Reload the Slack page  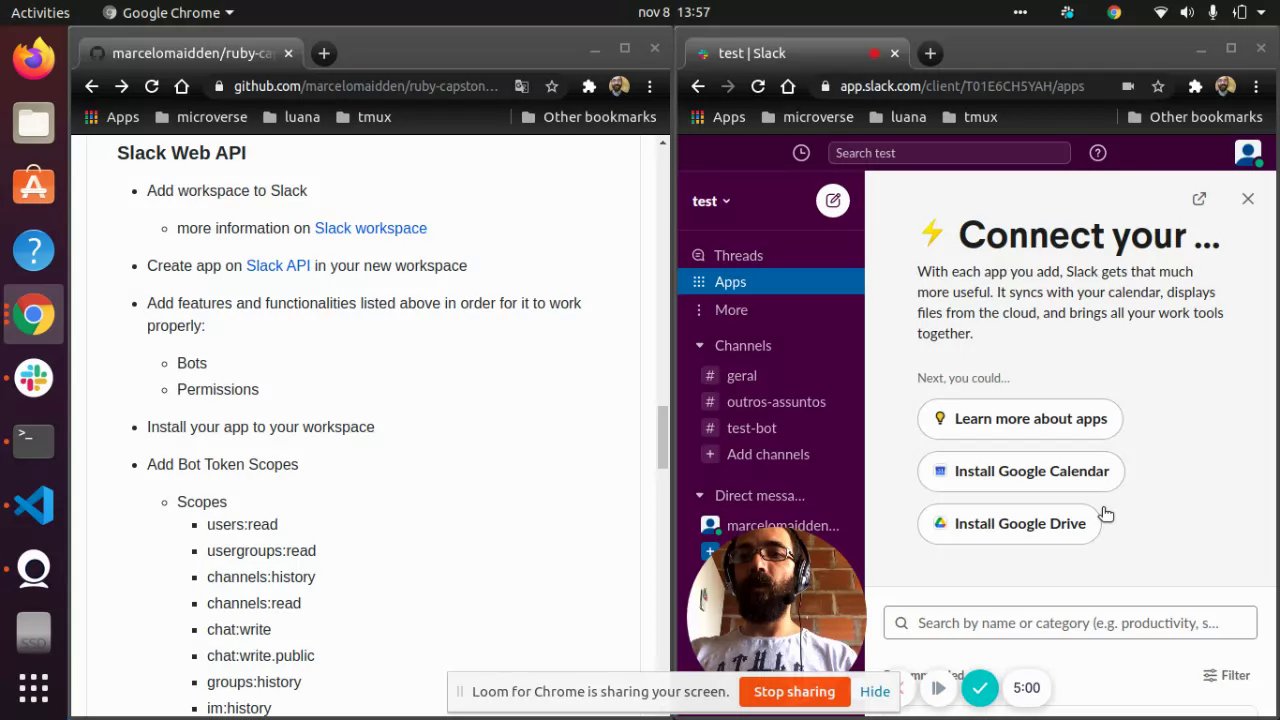pyautogui.click(x=758, y=87)
